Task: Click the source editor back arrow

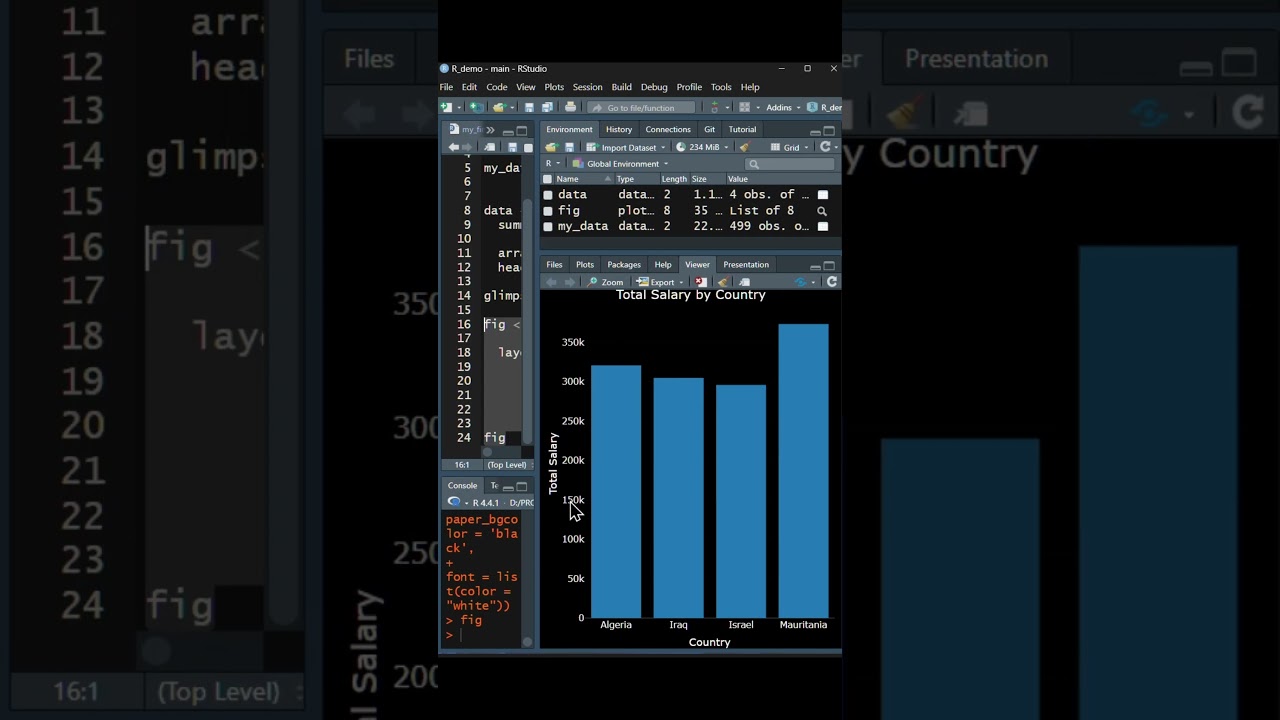Action: [453, 147]
